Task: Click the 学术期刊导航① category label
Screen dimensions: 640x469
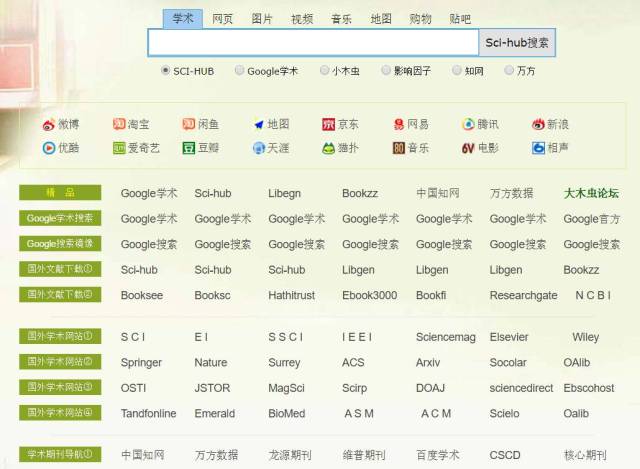Action: pos(60,454)
